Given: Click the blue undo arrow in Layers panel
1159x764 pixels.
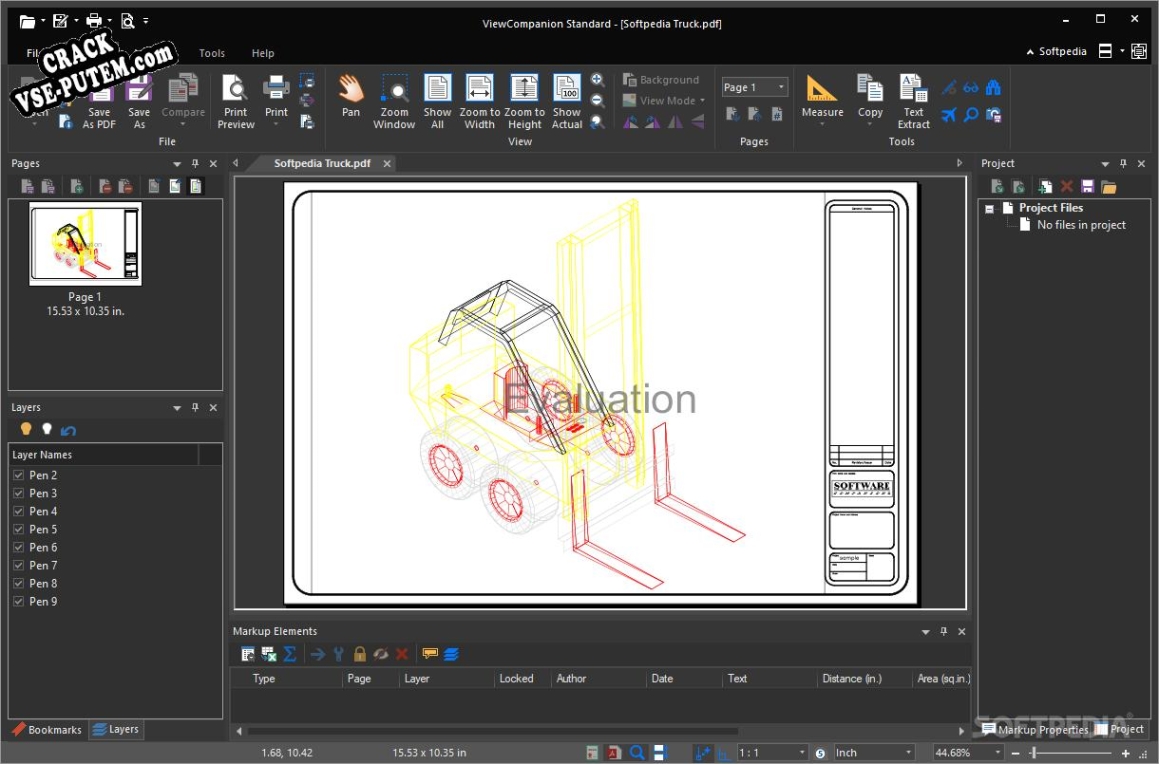Looking at the screenshot, I should pos(68,430).
